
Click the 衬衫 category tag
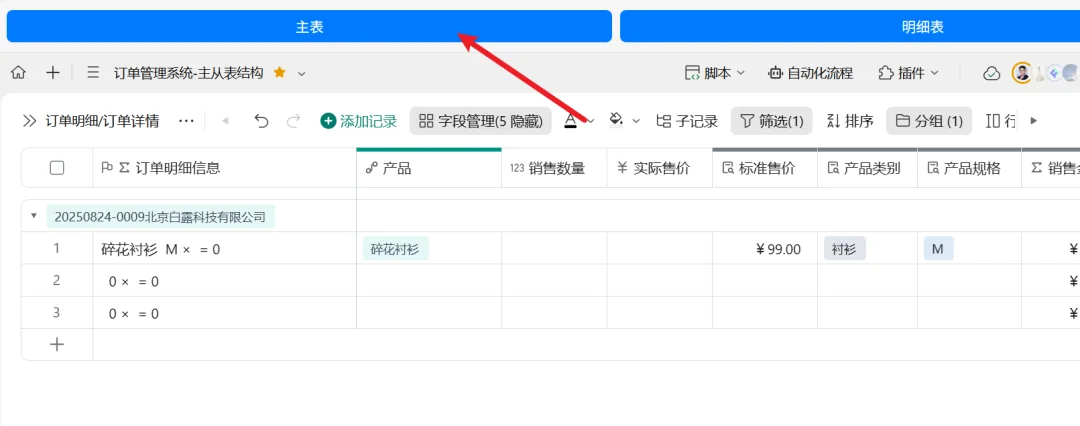(x=844, y=249)
